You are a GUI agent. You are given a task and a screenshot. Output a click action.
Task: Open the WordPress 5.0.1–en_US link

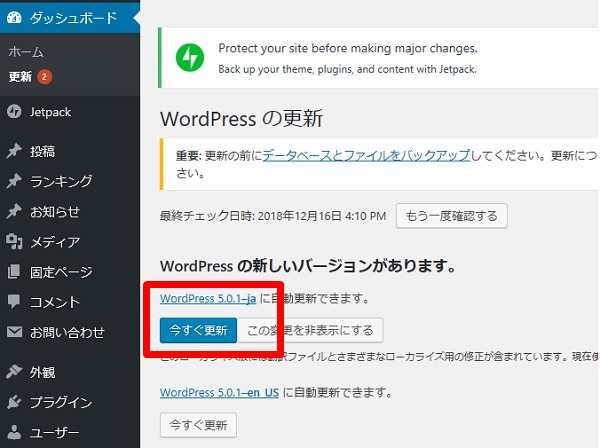click(219, 393)
